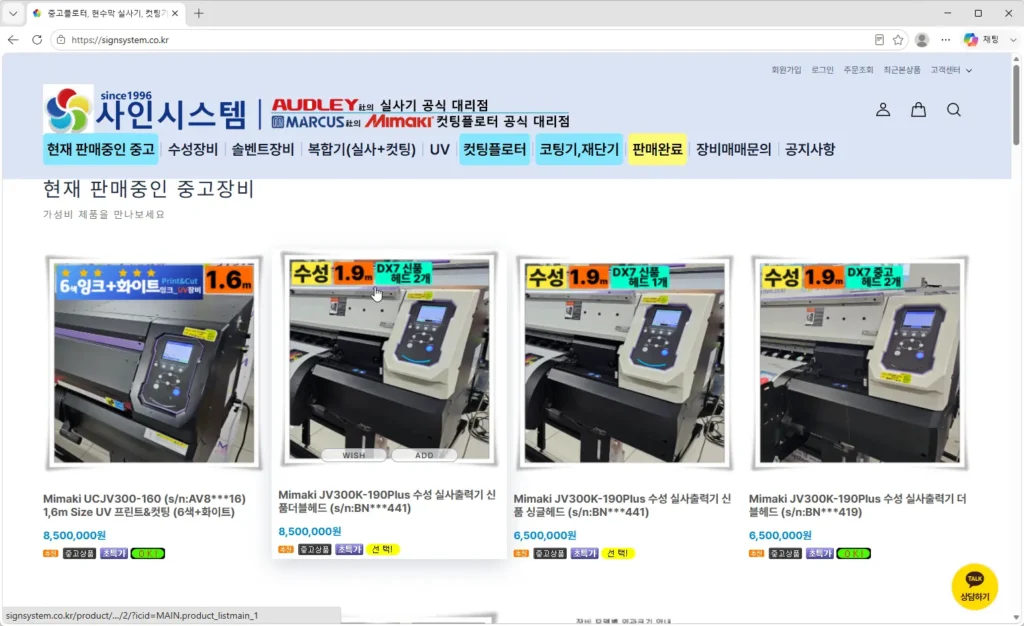Click 현재 판매중인 중고장비 heading
This screenshot has width=1024, height=626.
click(148, 189)
